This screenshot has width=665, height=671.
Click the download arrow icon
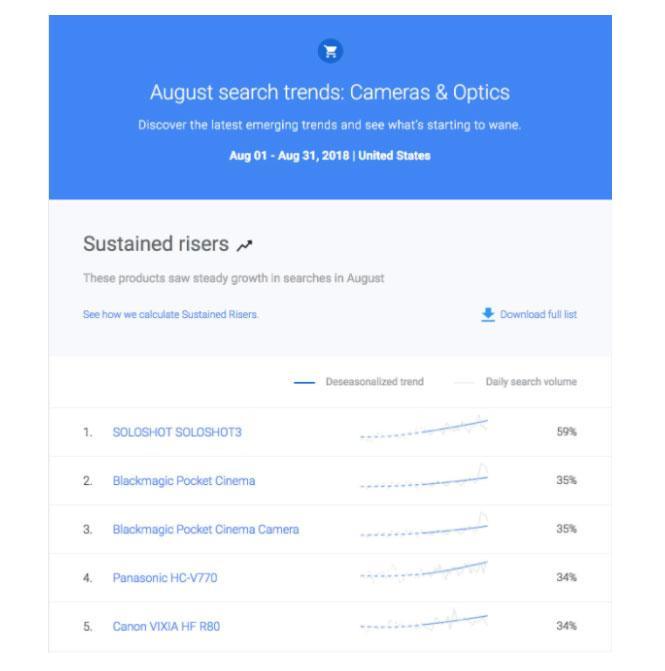tap(487, 315)
